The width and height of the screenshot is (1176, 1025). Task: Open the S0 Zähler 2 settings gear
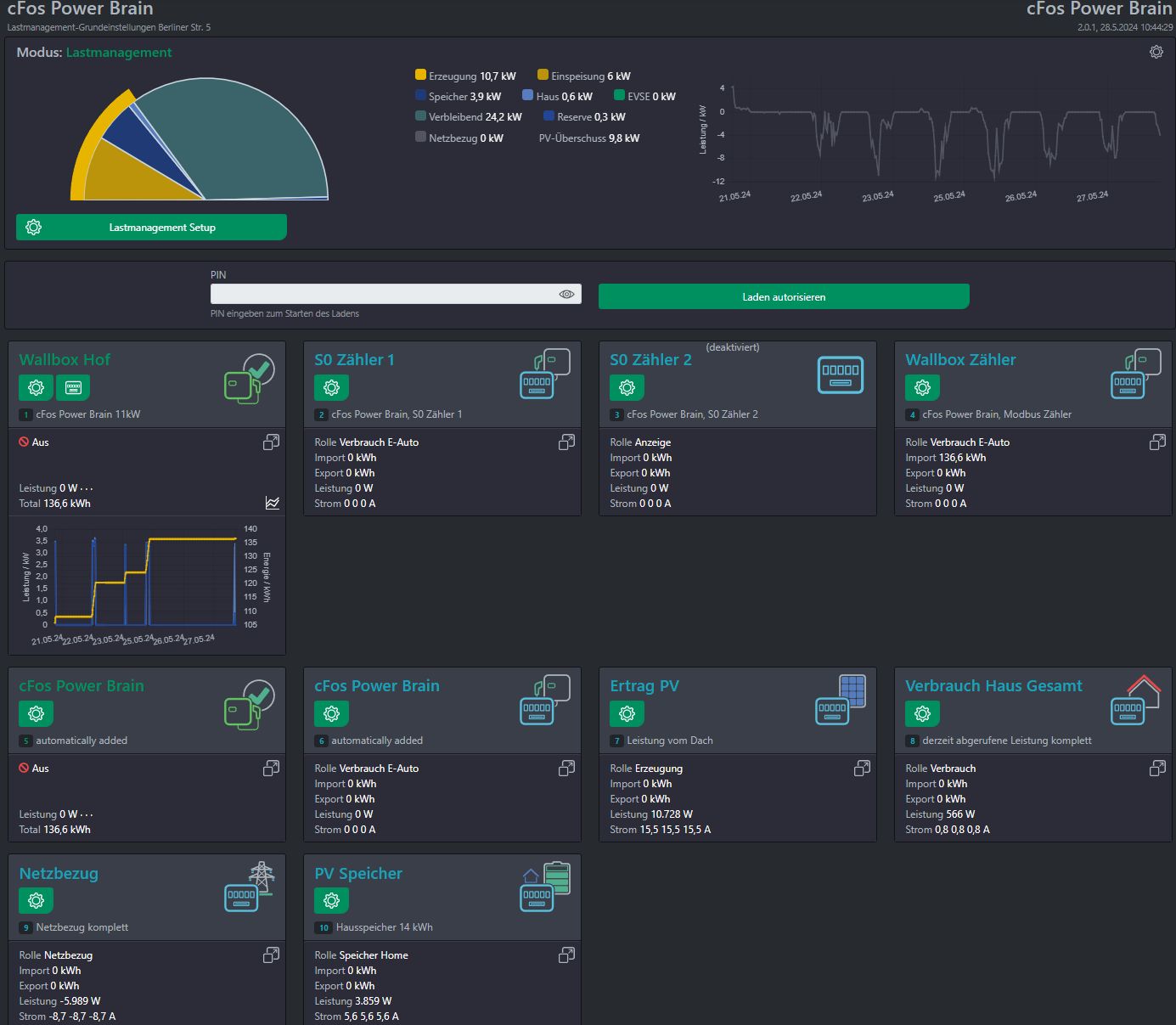[x=627, y=387]
